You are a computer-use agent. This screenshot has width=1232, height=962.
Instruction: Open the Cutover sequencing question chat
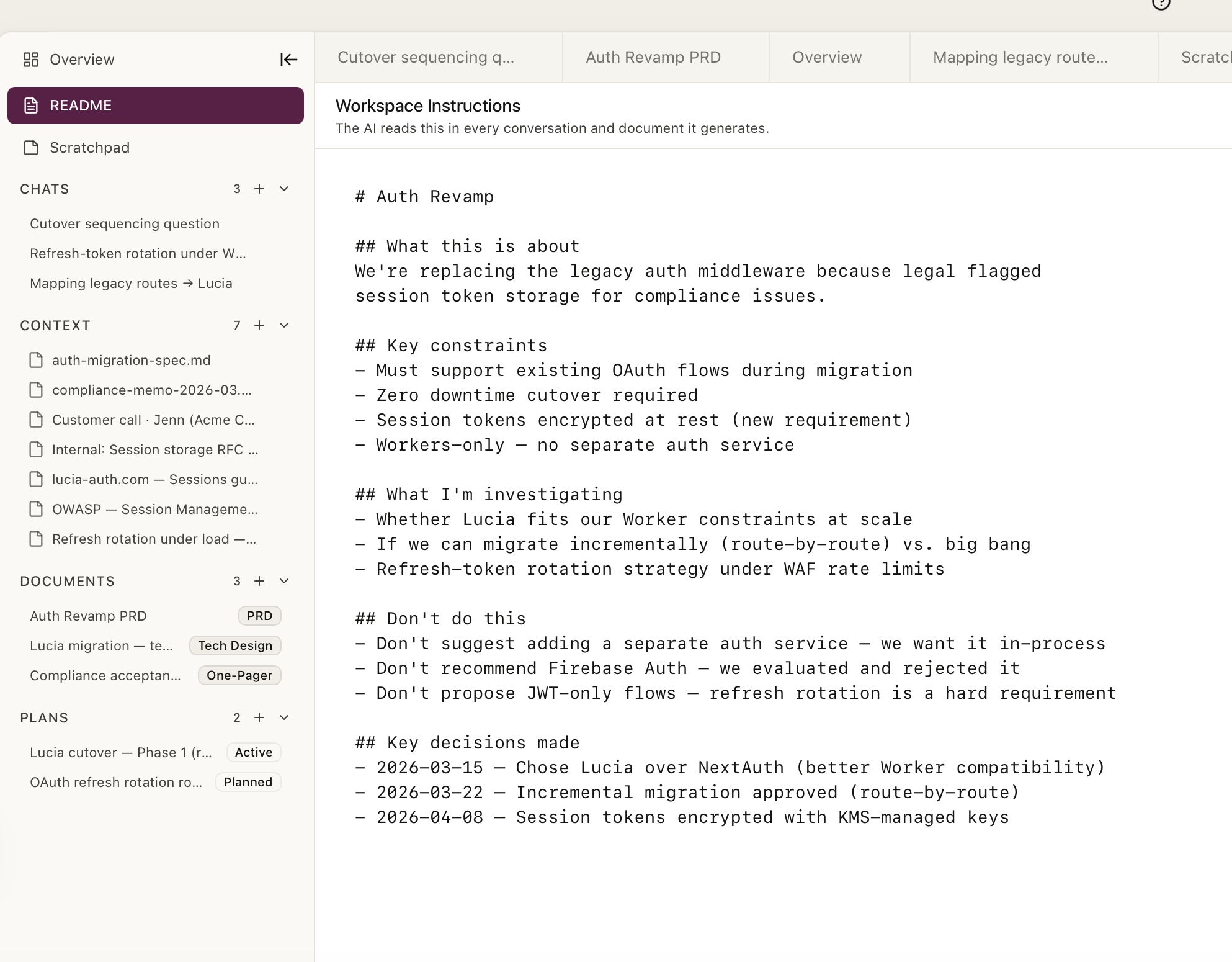tap(124, 223)
